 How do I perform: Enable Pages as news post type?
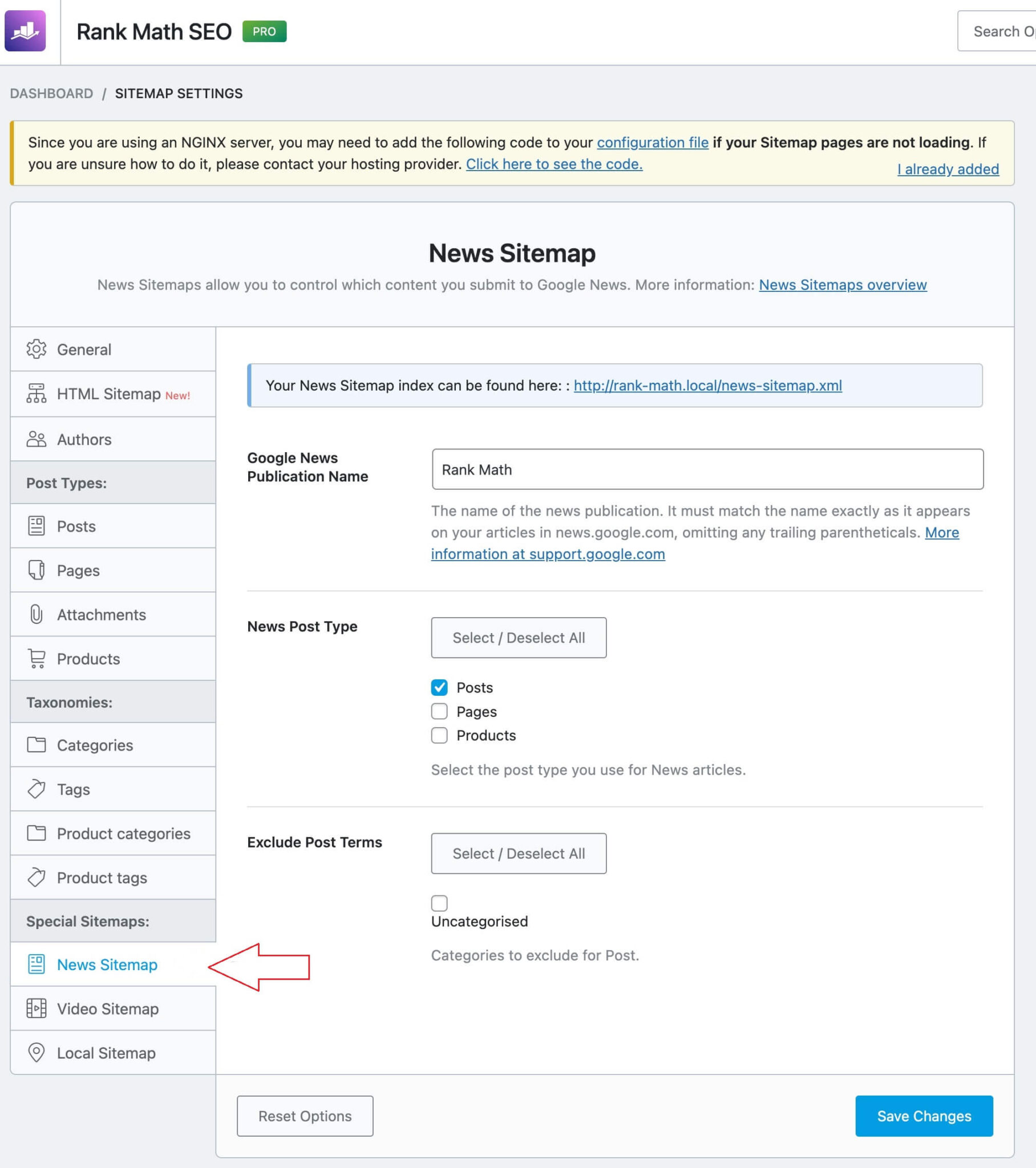pos(439,711)
